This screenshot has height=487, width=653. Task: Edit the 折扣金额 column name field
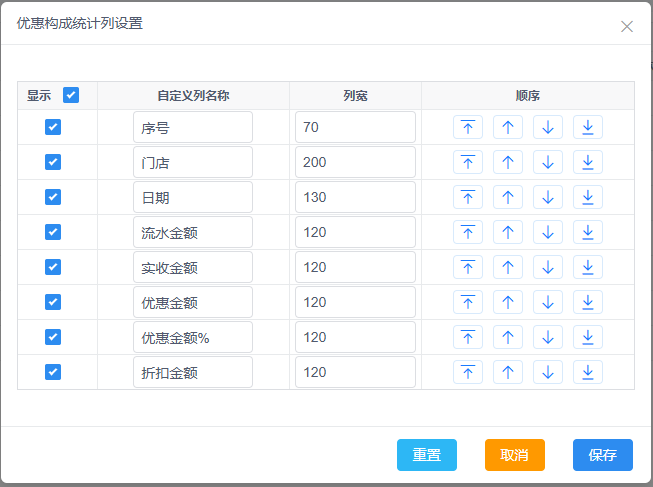[x=193, y=372]
